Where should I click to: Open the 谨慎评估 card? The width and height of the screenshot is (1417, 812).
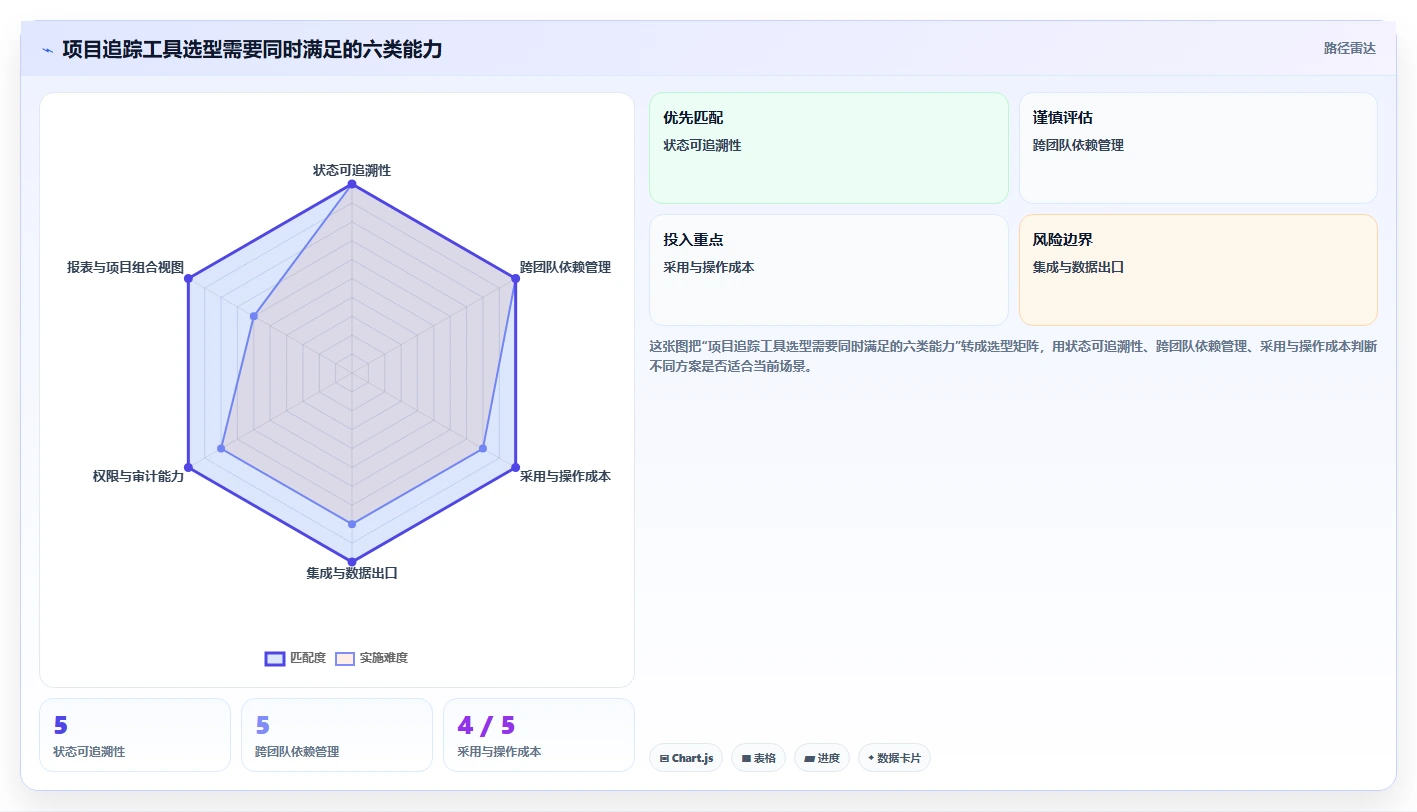point(1198,148)
